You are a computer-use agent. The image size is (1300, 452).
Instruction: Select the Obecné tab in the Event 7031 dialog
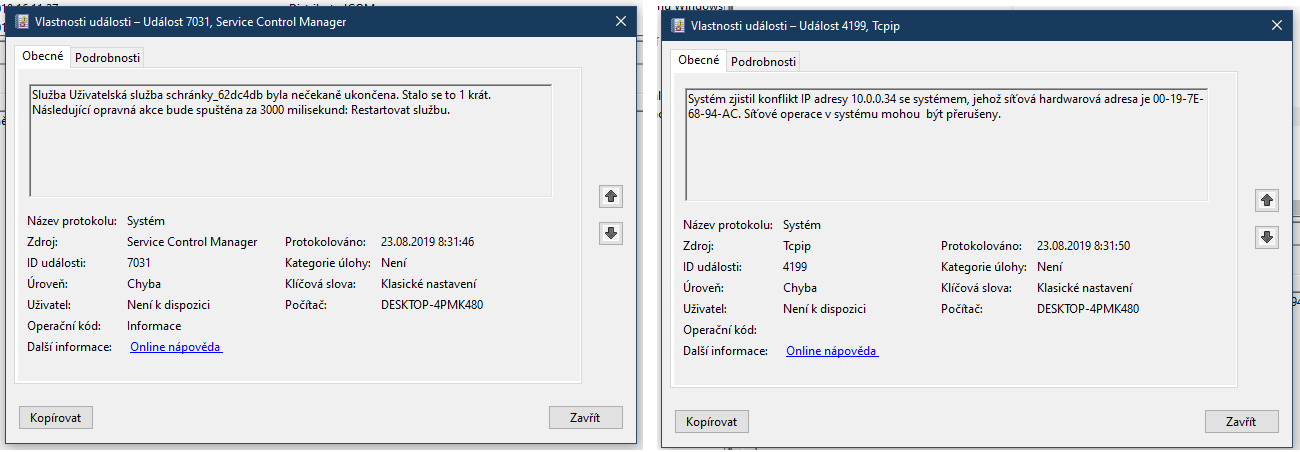(43, 56)
